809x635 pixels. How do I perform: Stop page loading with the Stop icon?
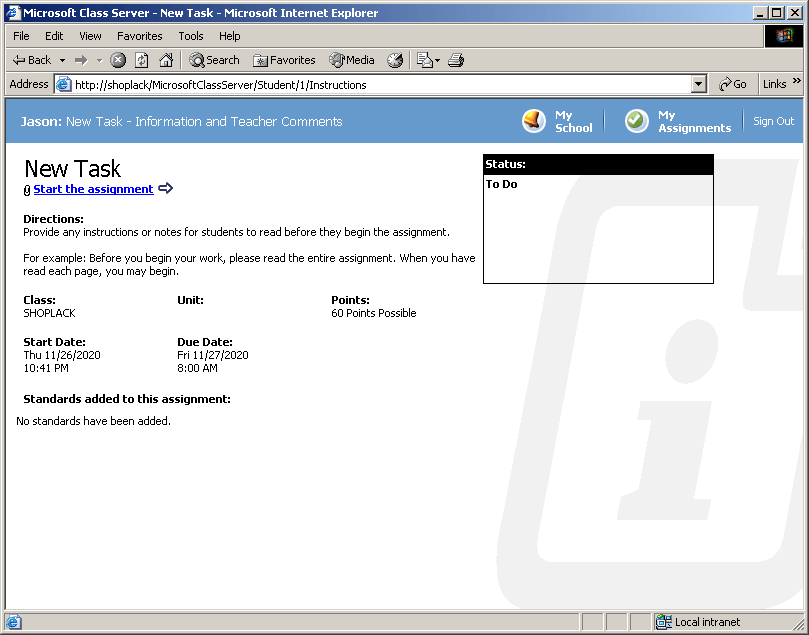[x=118, y=60]
